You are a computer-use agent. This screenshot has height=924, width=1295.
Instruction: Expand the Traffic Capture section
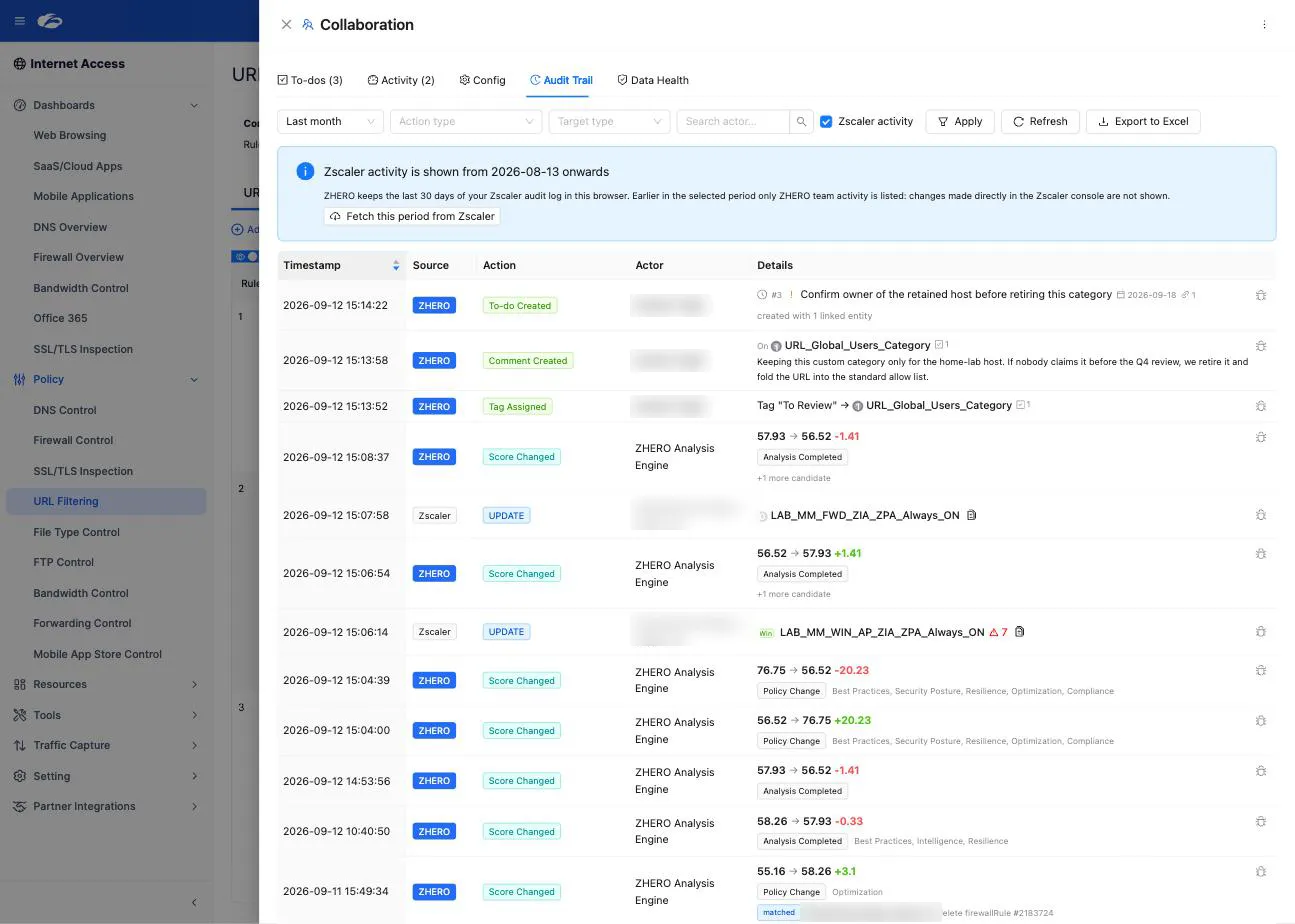[x=194, y=745]
